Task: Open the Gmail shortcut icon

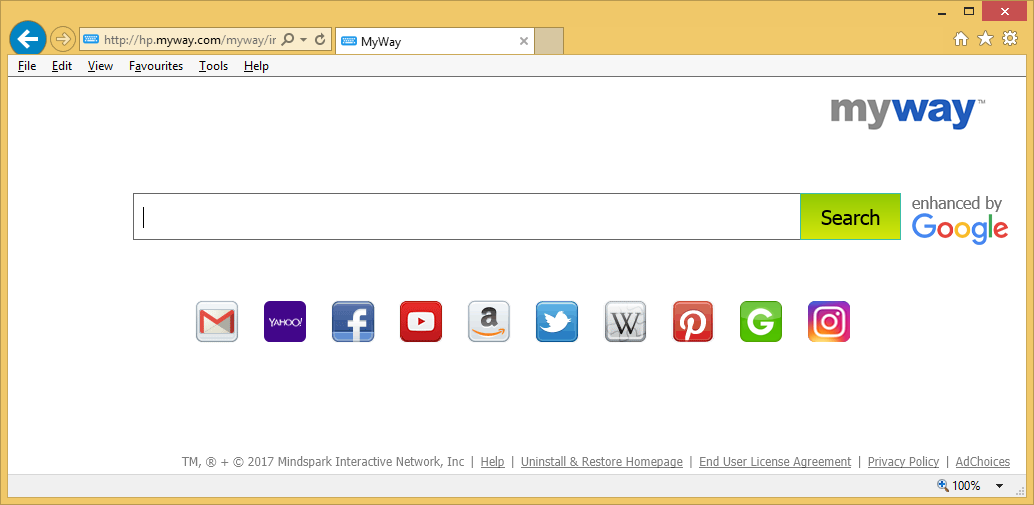Action: [217, 322]
